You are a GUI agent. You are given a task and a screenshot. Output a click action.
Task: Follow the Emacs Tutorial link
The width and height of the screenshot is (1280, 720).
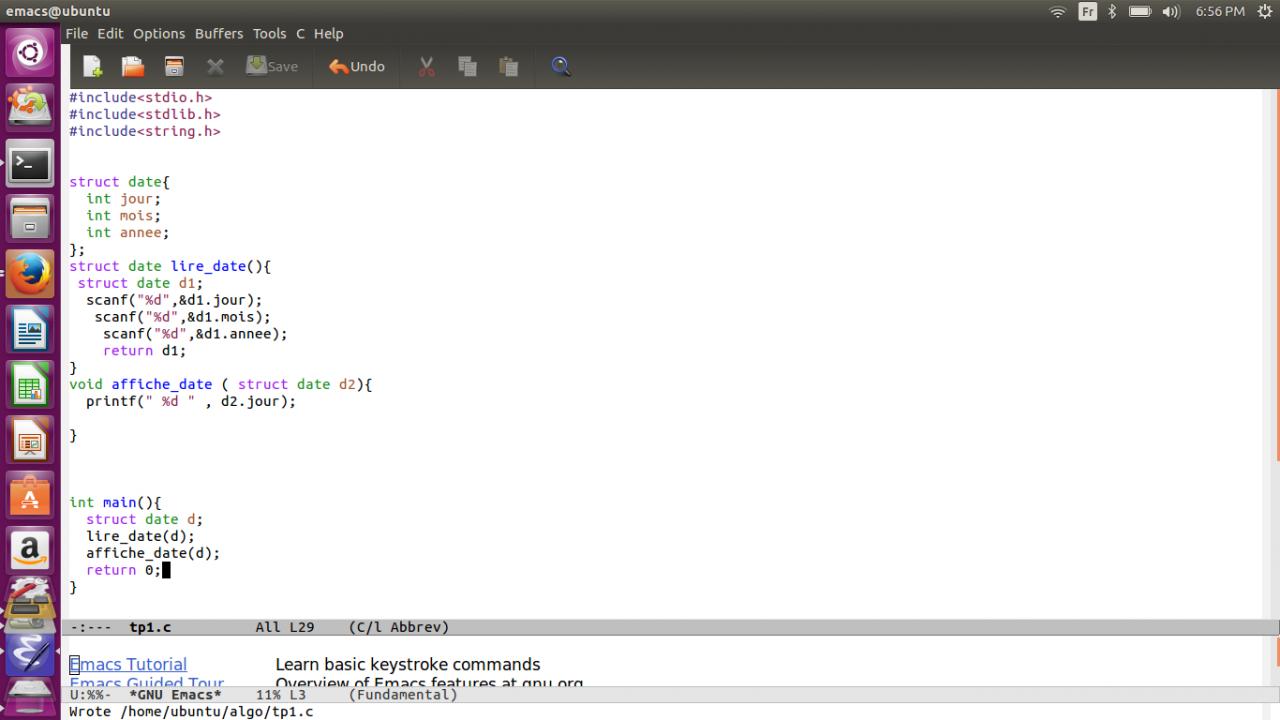click(x=128, y=665)
